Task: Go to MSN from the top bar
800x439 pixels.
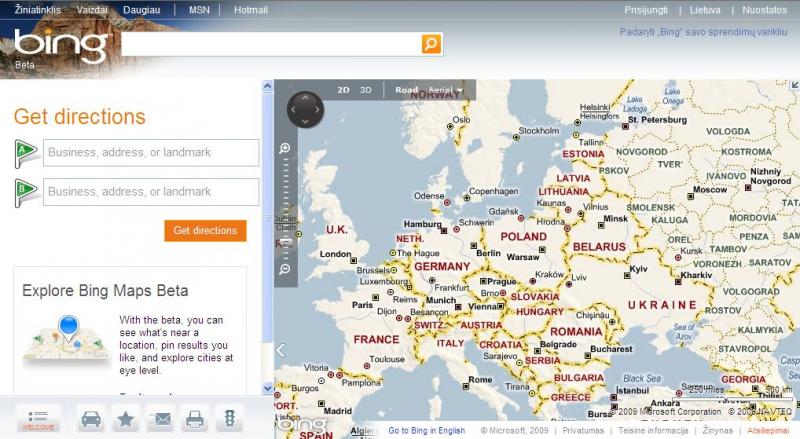Action: click(x=199, y=10)
